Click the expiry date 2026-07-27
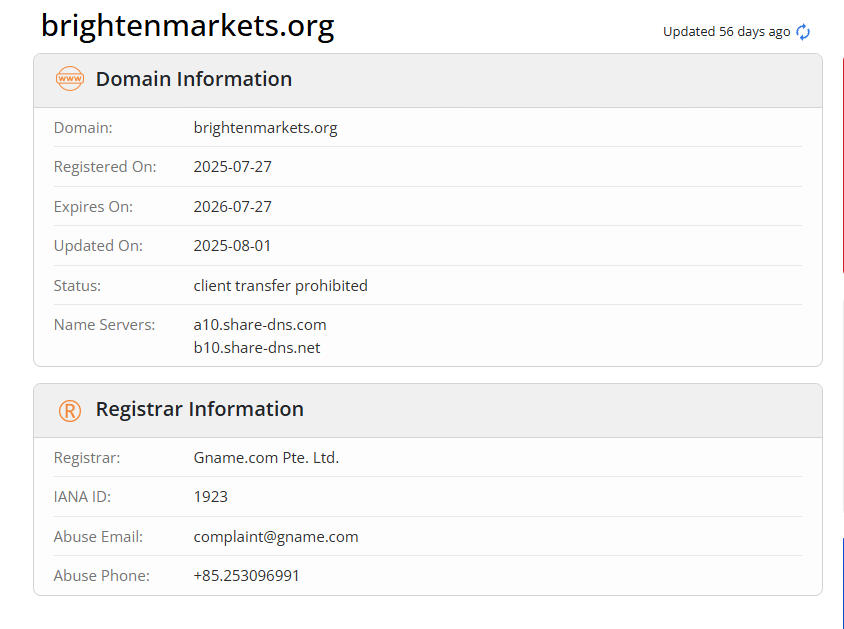 point(232,207)
